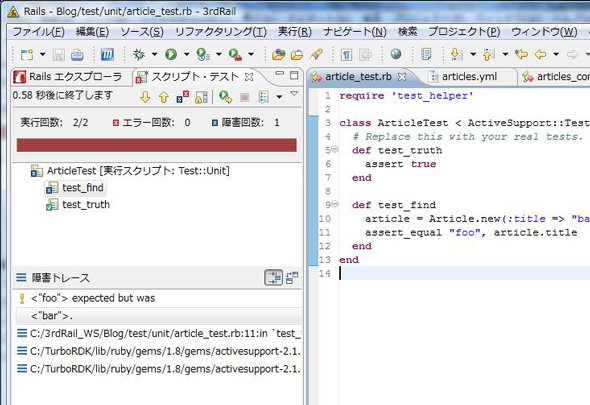
Task: Click the red test result progress bar
Action: tap(157, 145)
